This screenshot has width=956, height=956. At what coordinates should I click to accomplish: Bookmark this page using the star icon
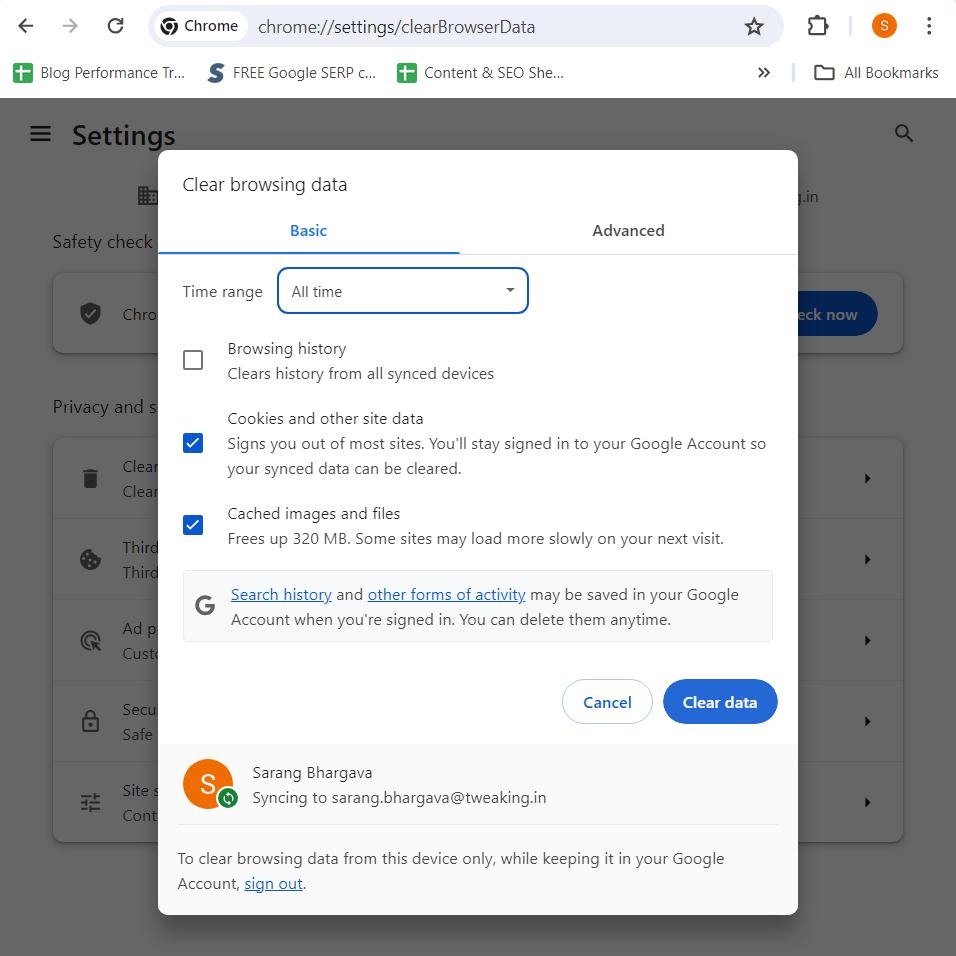754,27
